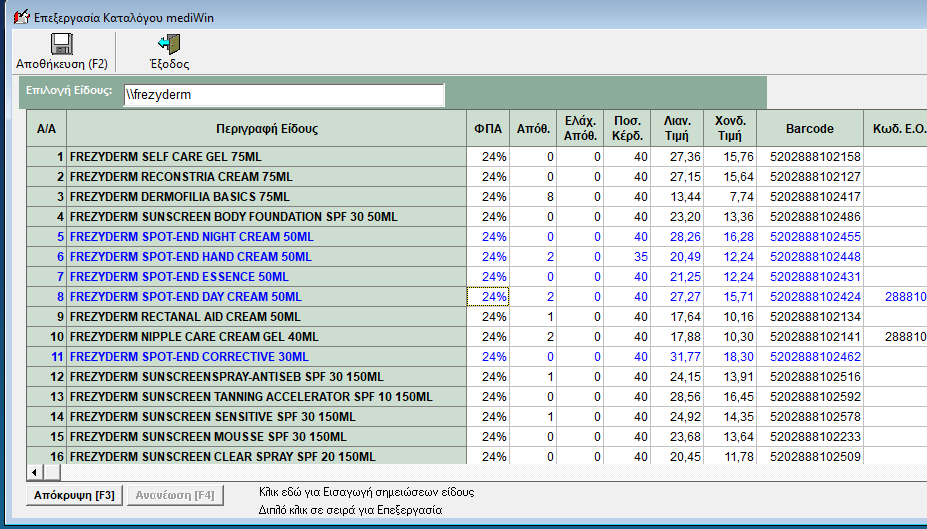927x529 pixels.
Task: Focus the Επιλογή Είδους search field
Action: pos(284,95)
